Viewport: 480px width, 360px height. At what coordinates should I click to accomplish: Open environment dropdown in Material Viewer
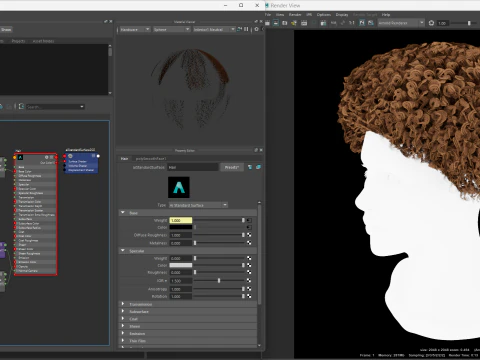point(214,29)
